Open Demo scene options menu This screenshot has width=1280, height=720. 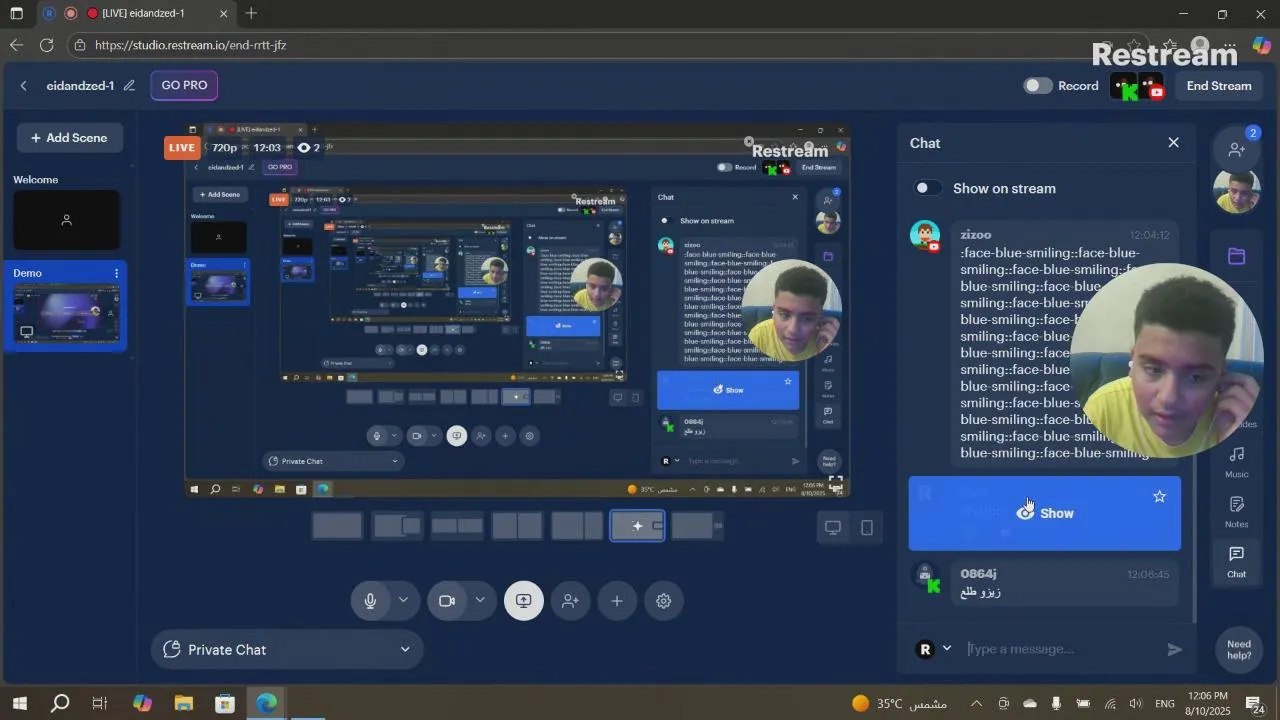click(116, 273)
